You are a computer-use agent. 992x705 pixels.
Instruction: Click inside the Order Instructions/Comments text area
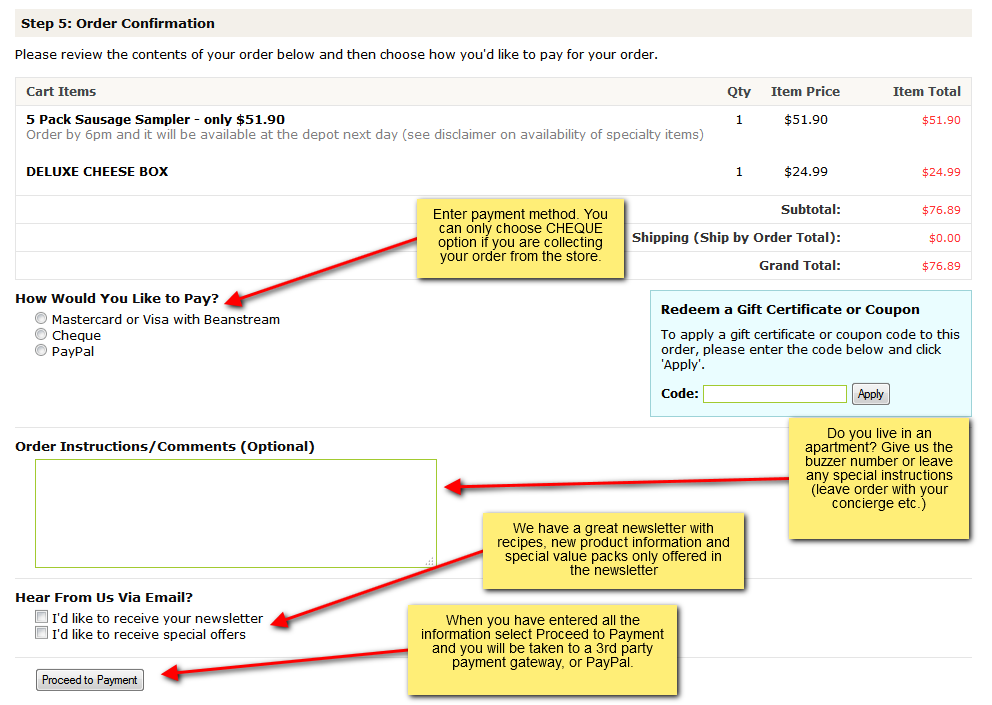[235, 513]
